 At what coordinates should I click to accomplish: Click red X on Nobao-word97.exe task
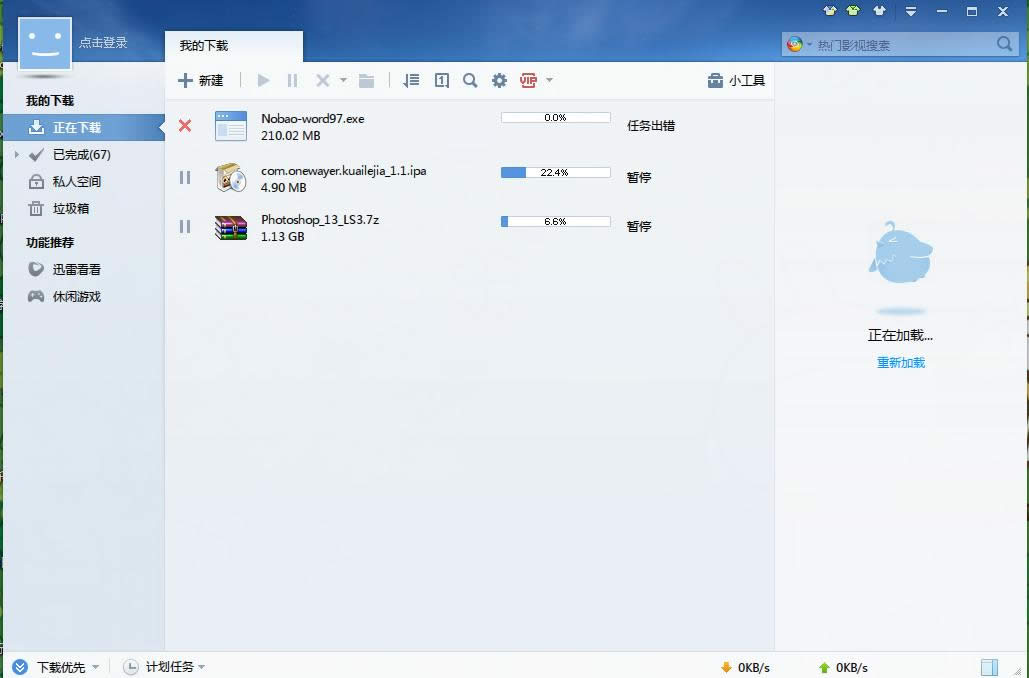[x=185, y=125]
